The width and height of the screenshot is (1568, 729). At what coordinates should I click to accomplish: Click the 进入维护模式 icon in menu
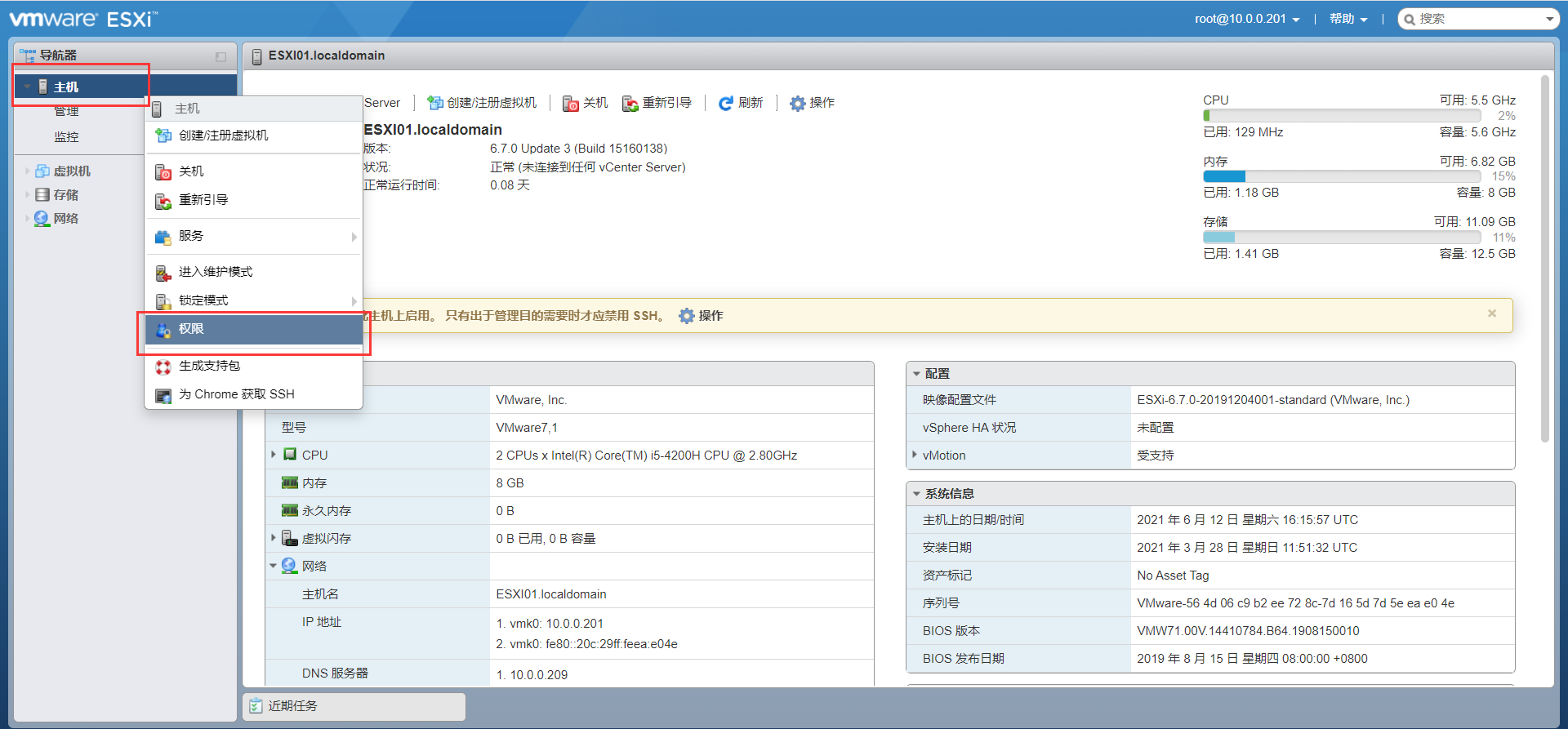pyautogui.click(x=163, y=273)
